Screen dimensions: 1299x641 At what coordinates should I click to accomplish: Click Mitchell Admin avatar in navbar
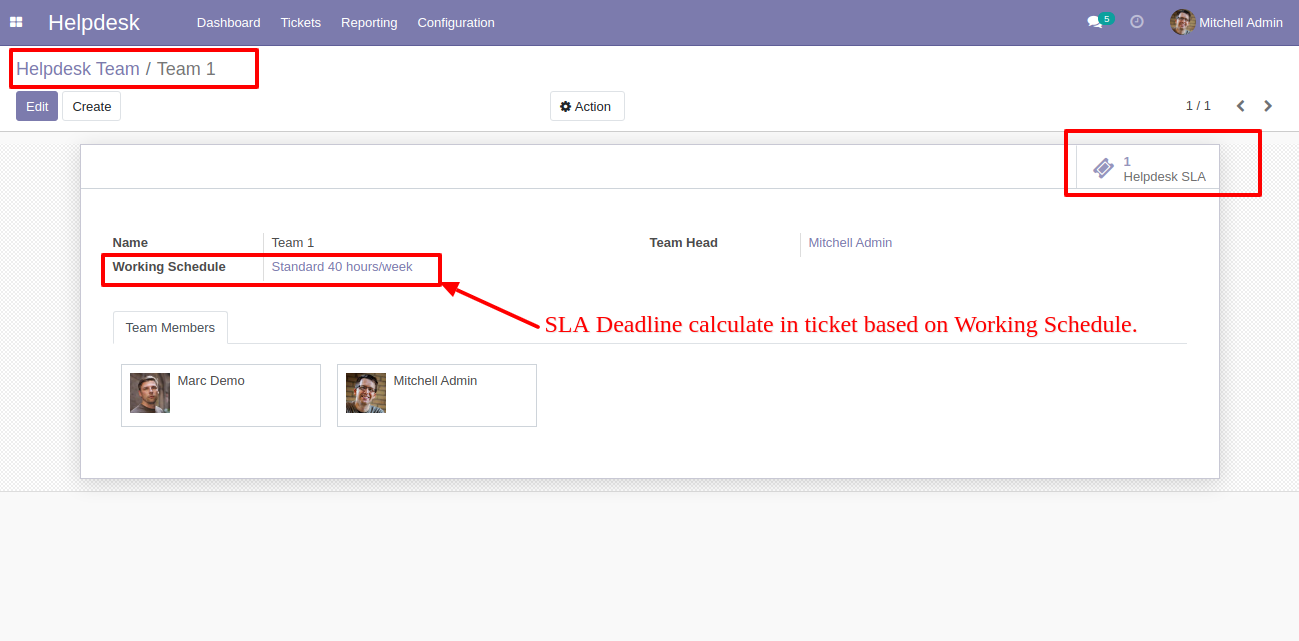pyautogui.click(x=1183, y=22)
